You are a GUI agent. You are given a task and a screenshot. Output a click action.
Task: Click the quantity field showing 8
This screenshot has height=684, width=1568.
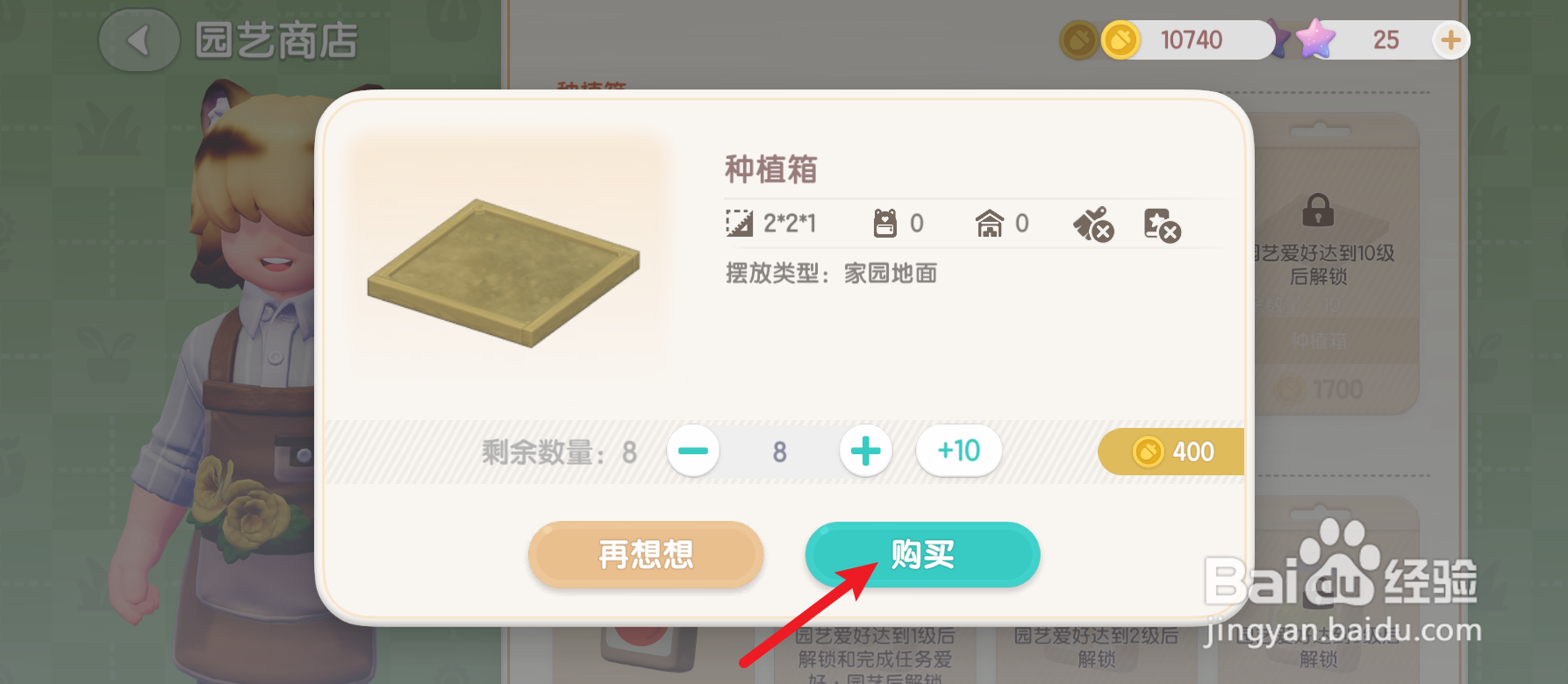779,452
